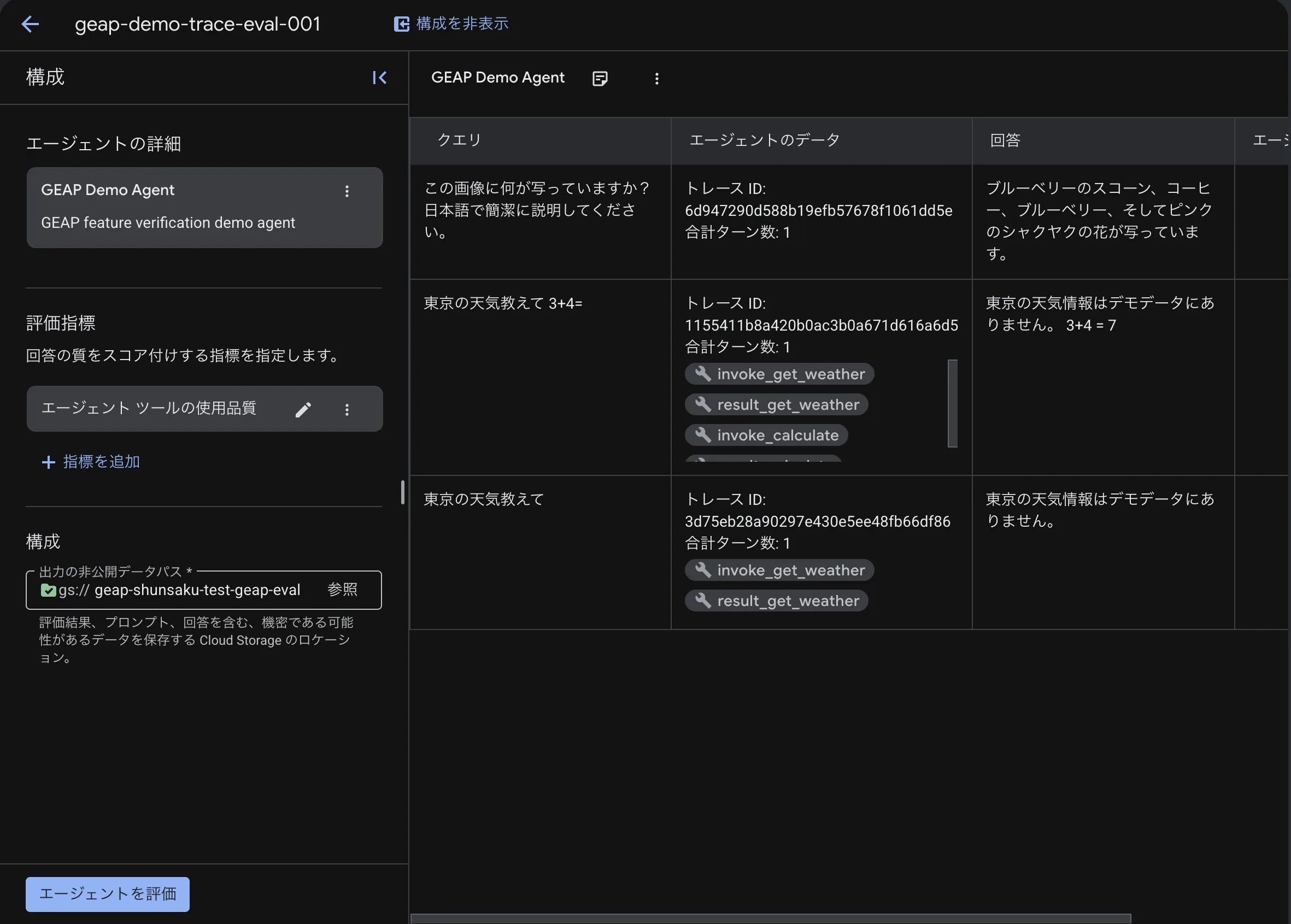The image size is (1291, 924).
Task: Click the vertical resize handle of the side panel
Action: click(403, 492)
